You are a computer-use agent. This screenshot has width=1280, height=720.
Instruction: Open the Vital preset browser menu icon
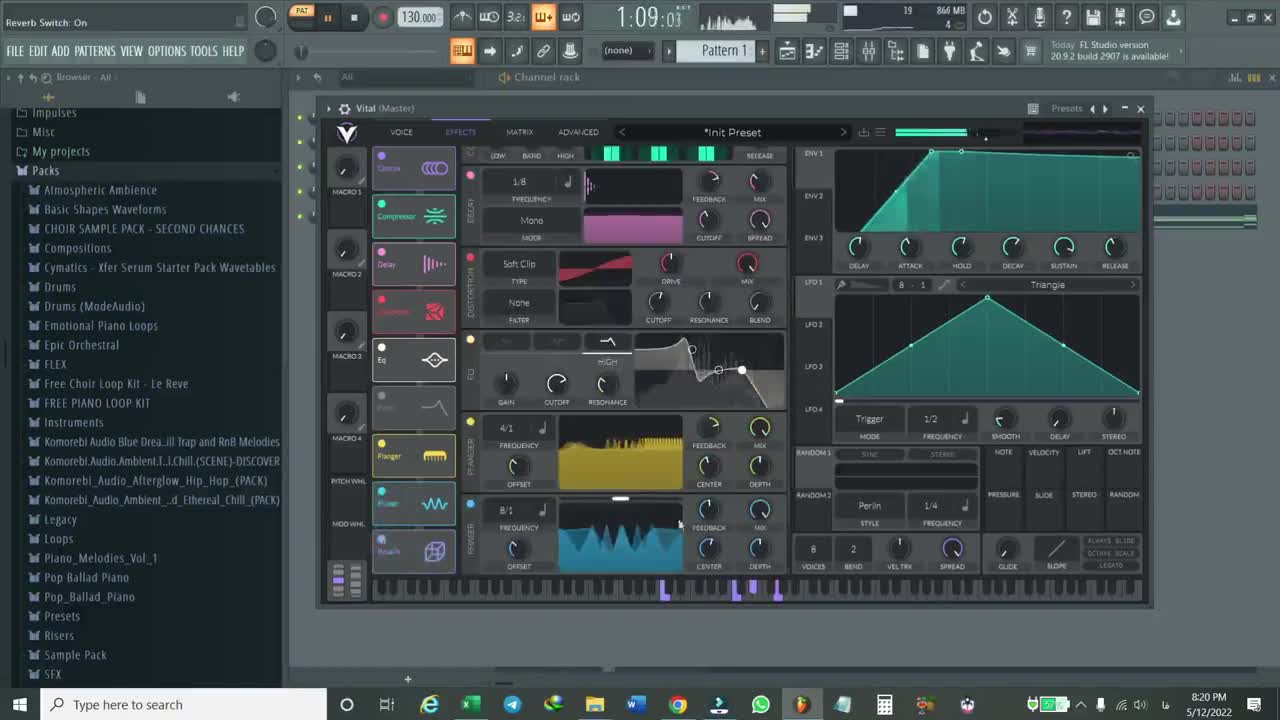(x=881, y=132)
